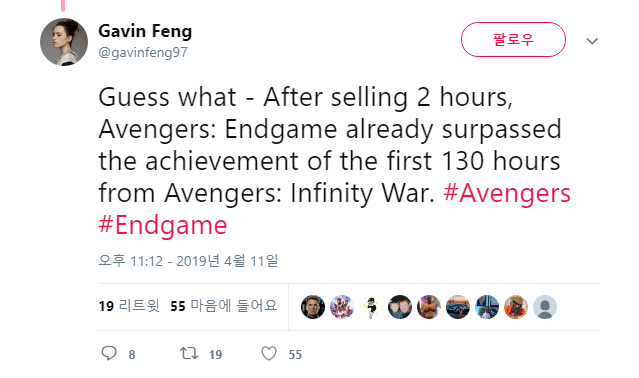The width and height of the screenshot is (639, 378).
Task: Open Gavin Feng's profile picture
Action: pyautogui.click(x=64, y=42)
